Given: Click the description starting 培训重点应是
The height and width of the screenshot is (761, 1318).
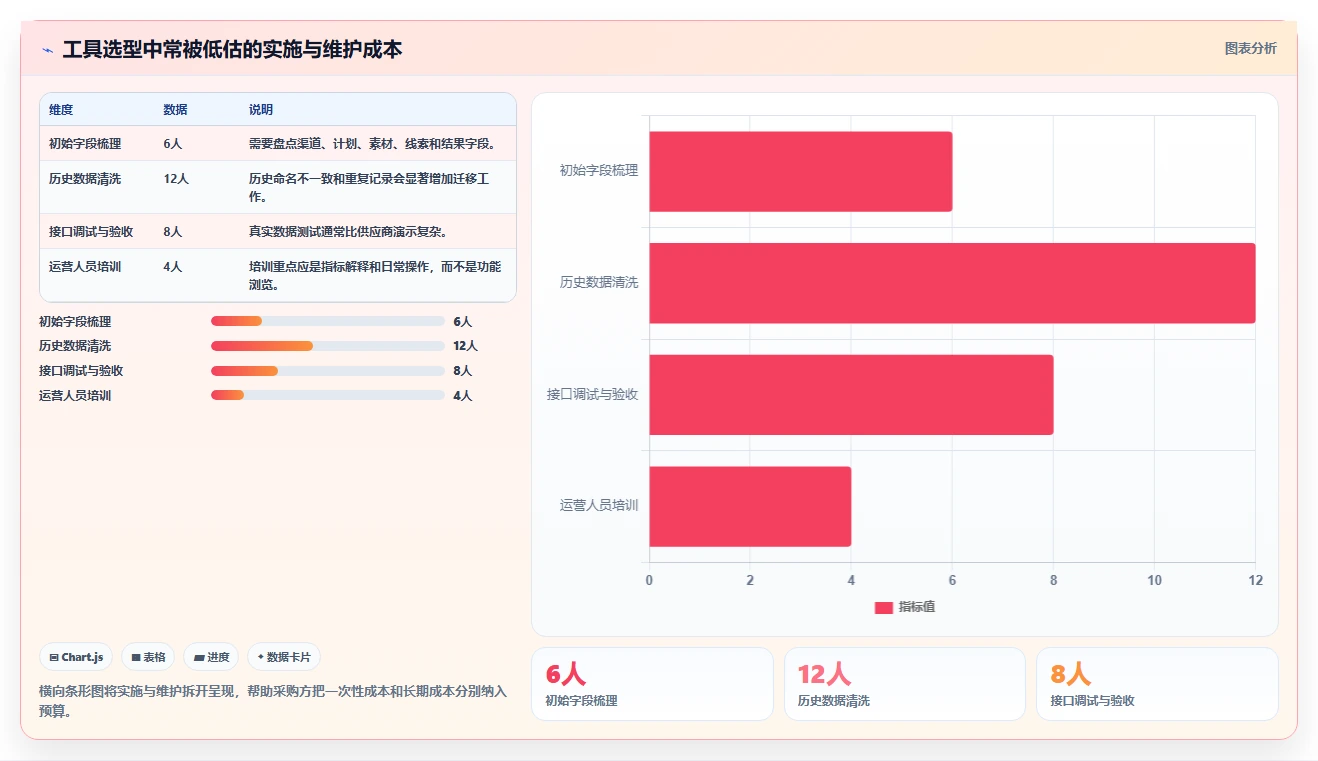Looking at the screenshot, I should point(375,276).
